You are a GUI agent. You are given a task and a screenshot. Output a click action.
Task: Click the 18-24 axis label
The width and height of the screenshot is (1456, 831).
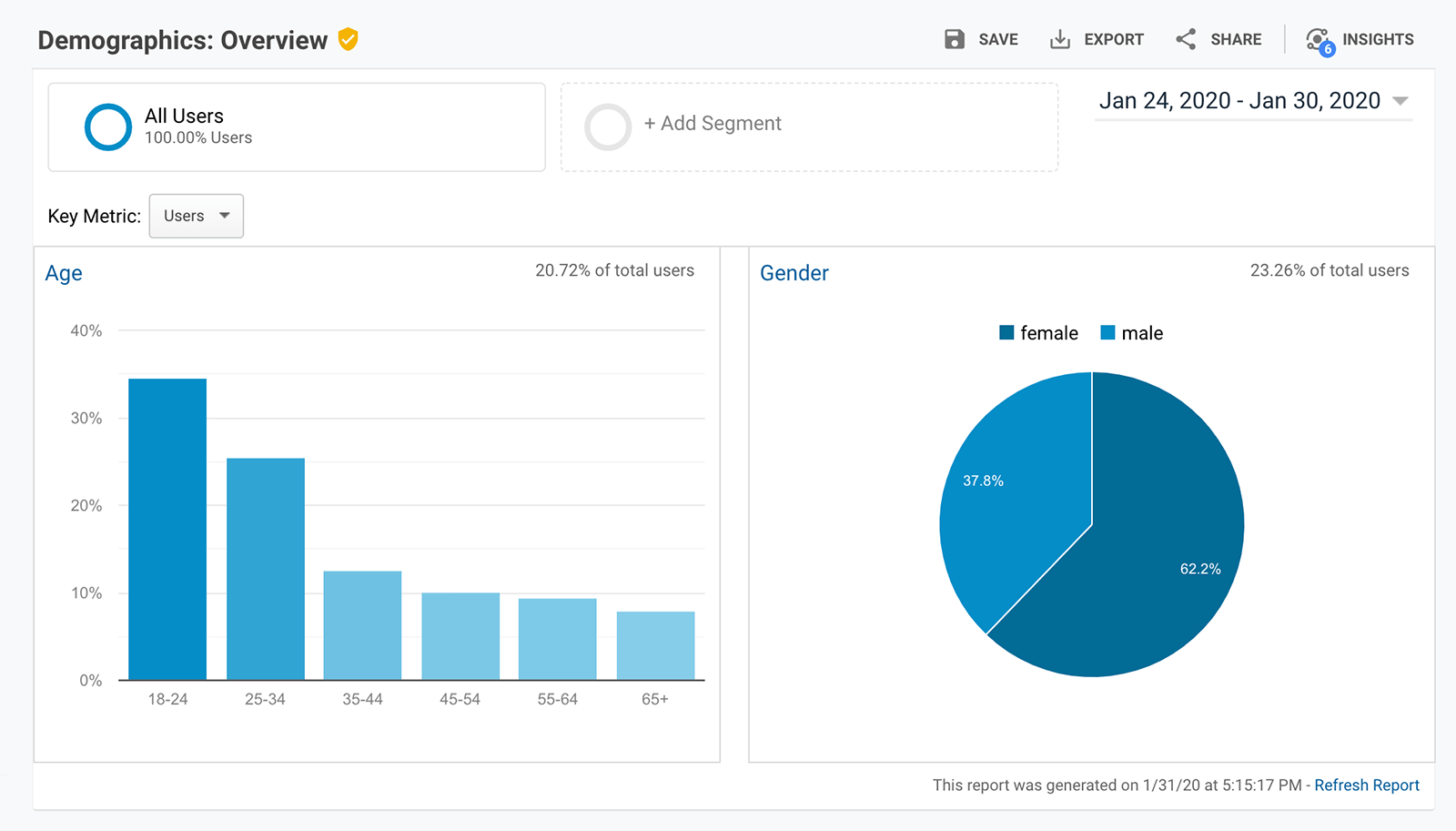click(x=167, y=699)
